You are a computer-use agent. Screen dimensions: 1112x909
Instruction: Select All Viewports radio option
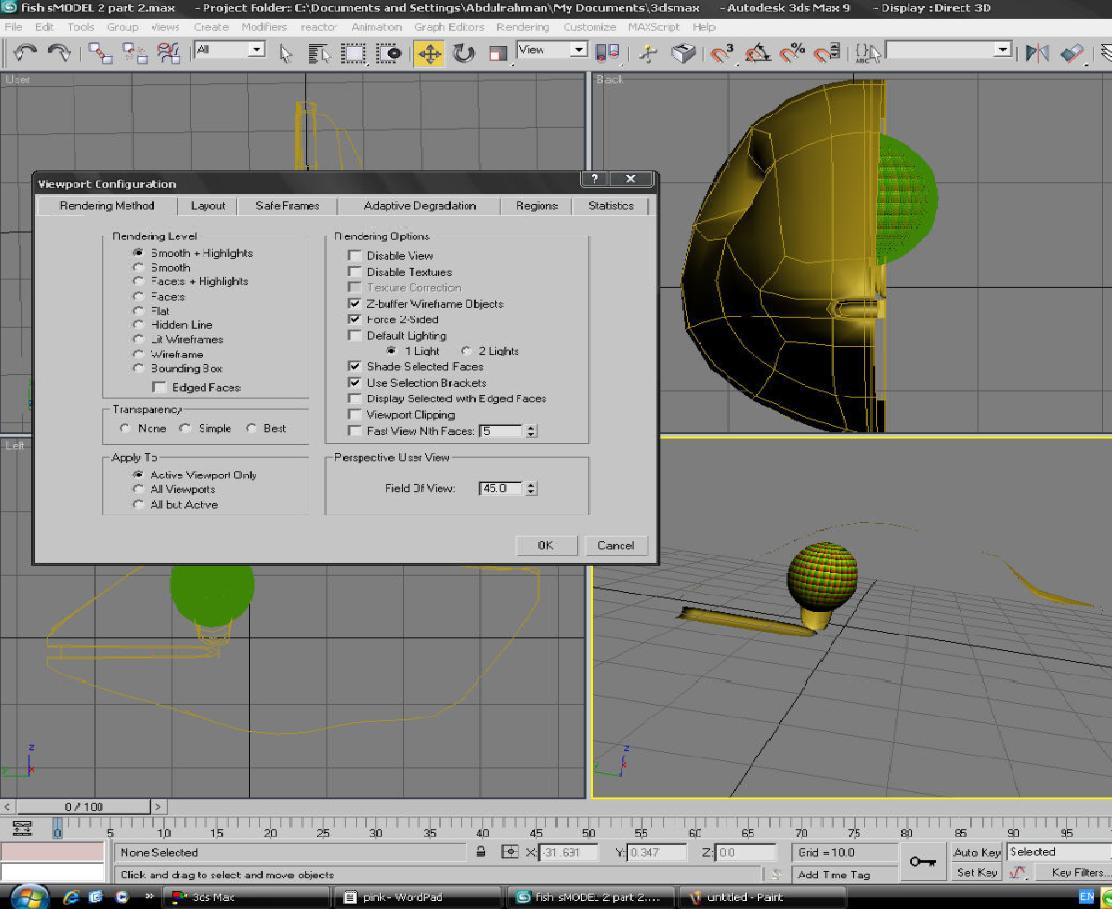click(x=138, y=489)
